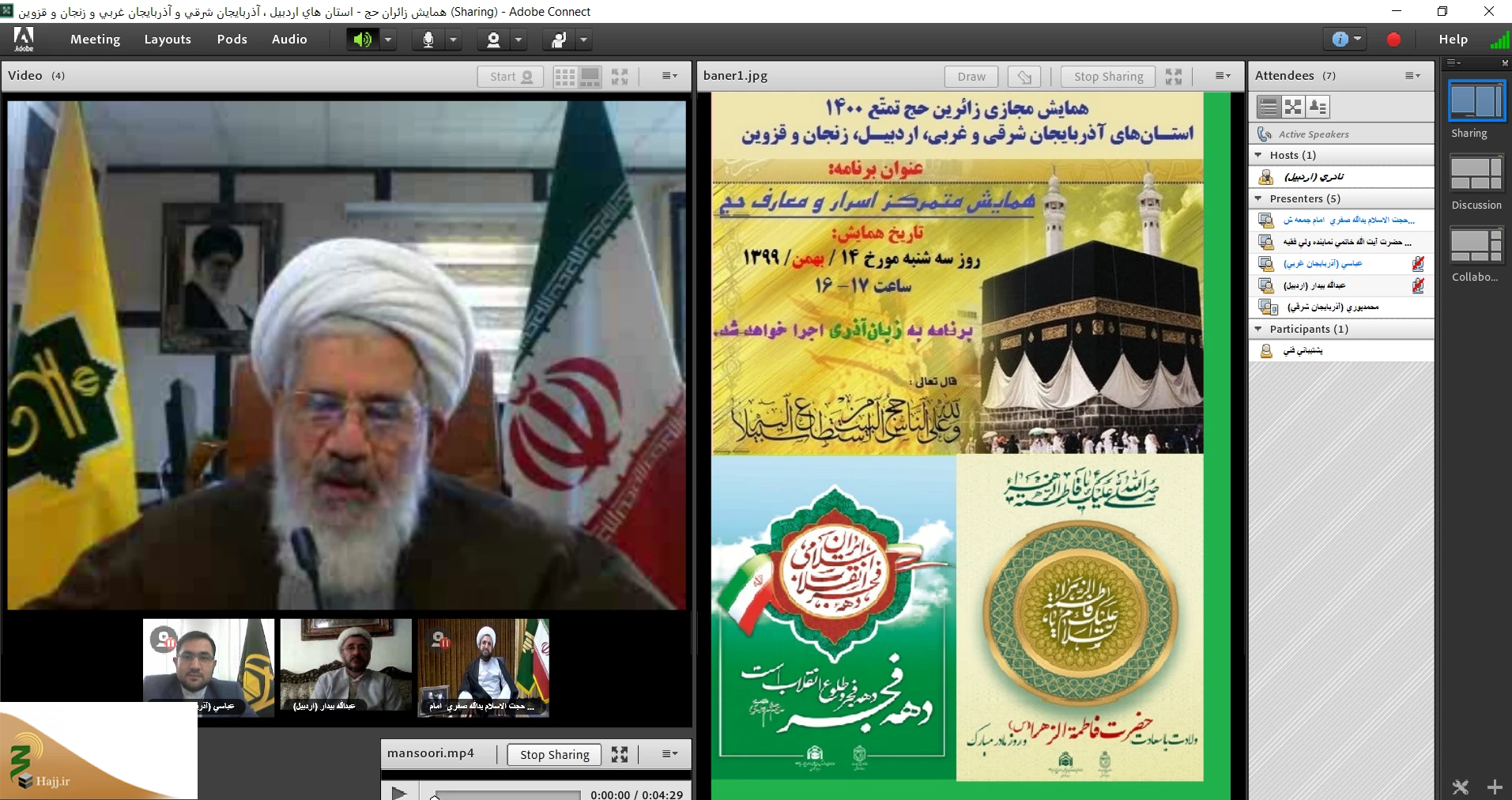This screenshot has height=800, width=1512.
Task: Switch to the Sharing layout thumbnail
Action: pos(1476,101)
